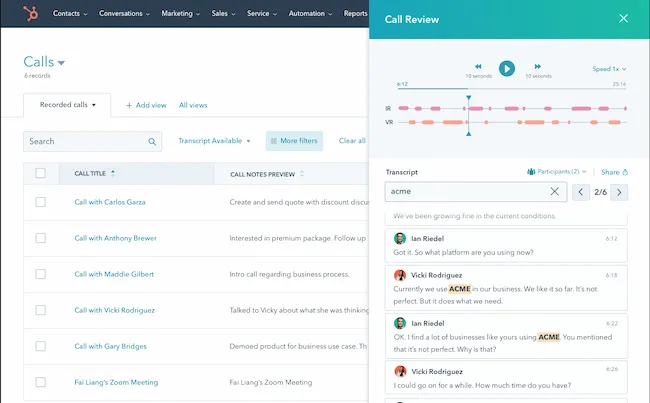The image size is (650, 403).
Task: Clear the acme transcript search
Action: pyautogui.click(x=554, y=191)
